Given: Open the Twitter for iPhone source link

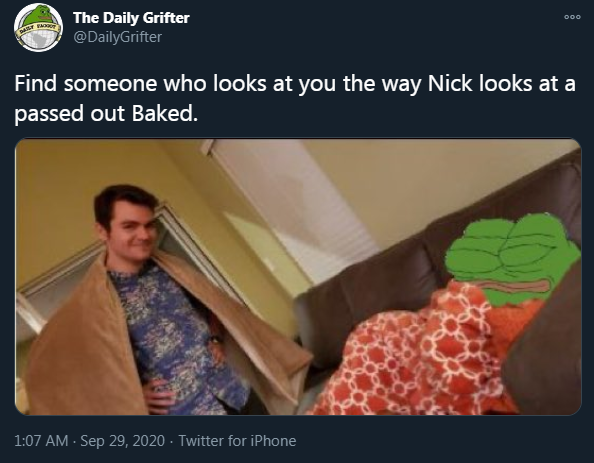Looking at the screenshot, I should tap(237, 441).
